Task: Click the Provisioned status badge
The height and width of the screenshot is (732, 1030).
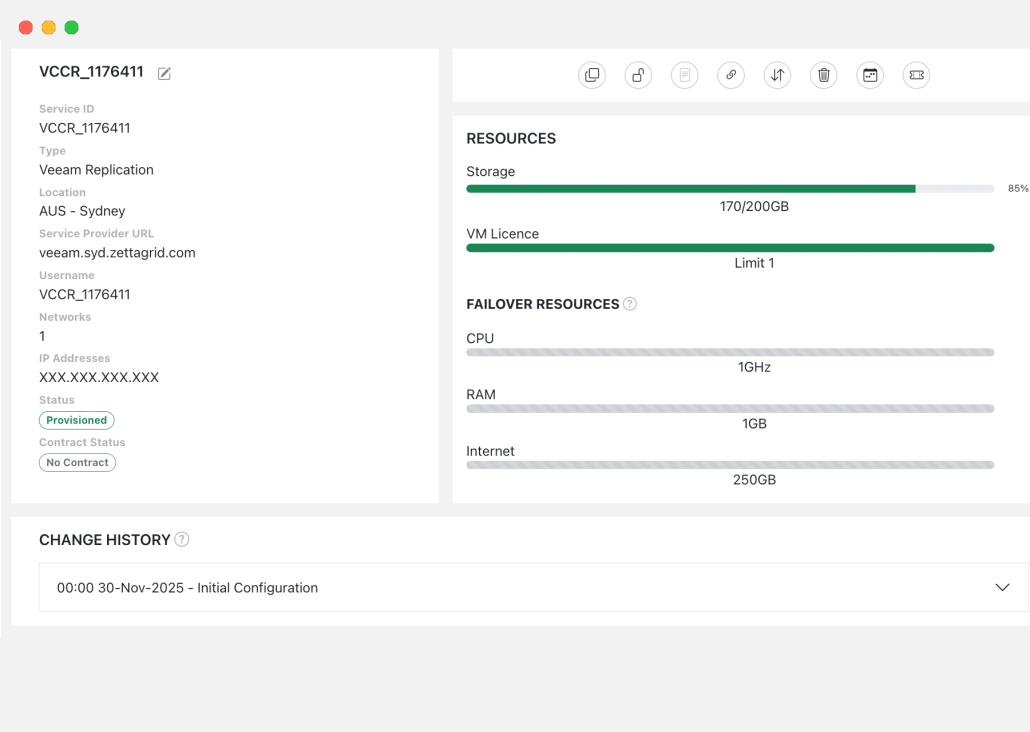Action: (77, 421)
